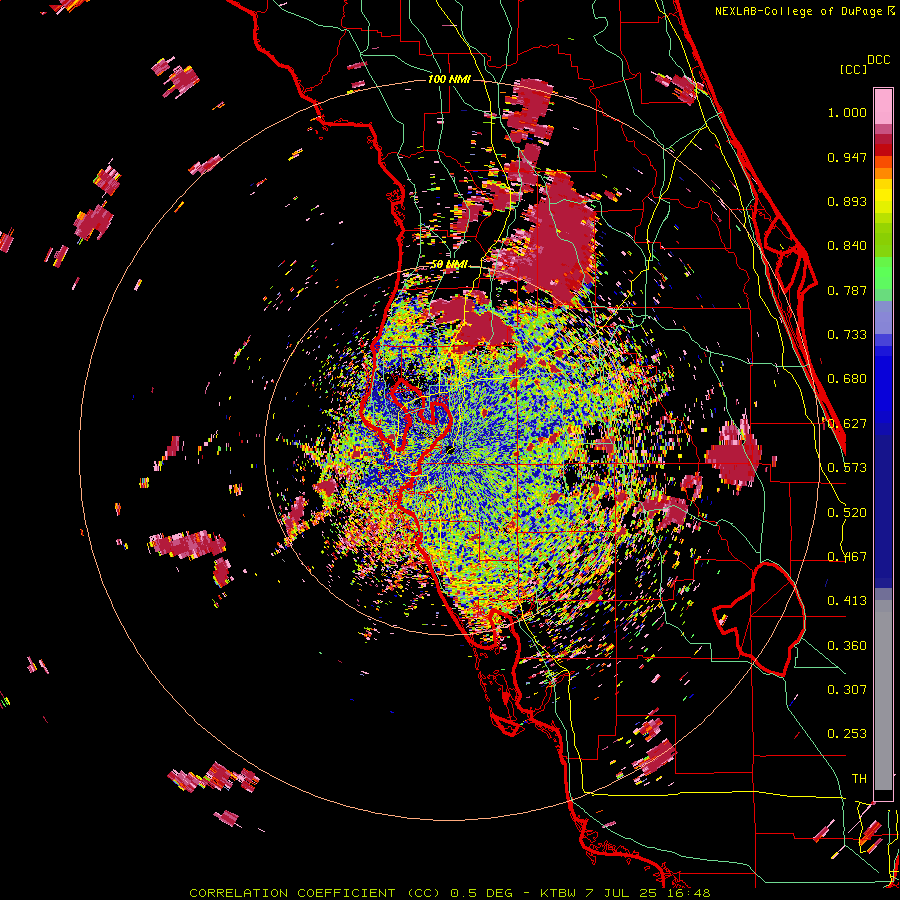Click the 0.413 value on the color scale
This screenshot has width=900, height=900.
[x=847, y=601]
